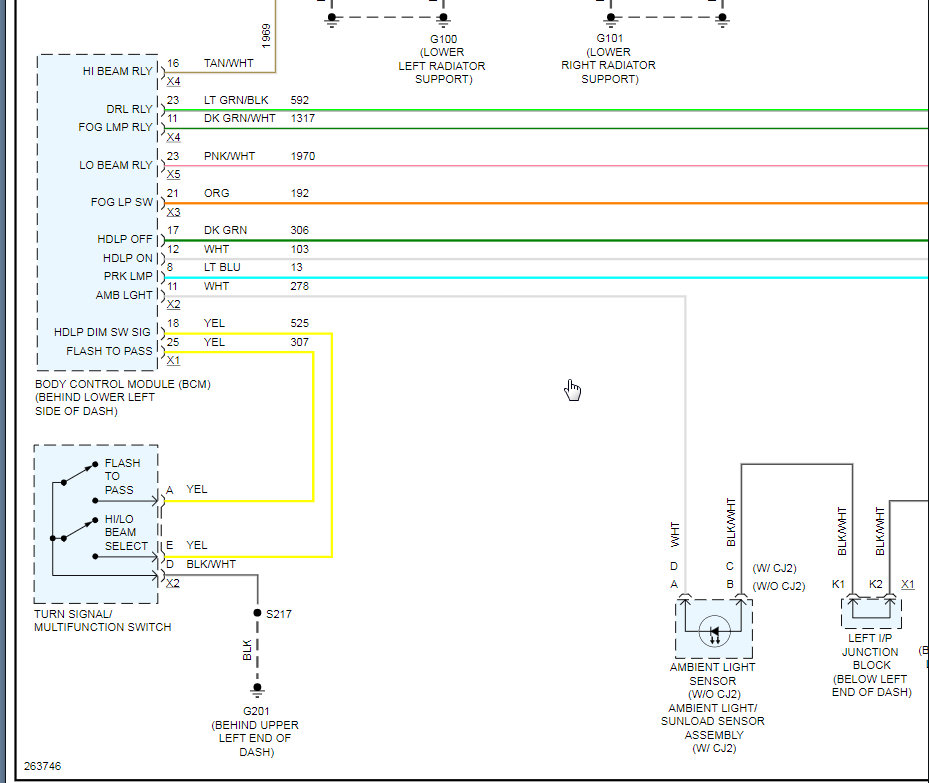Click the ORG wire color label
The width and height of the screenshot is (929, 783).
pos(216,193)
